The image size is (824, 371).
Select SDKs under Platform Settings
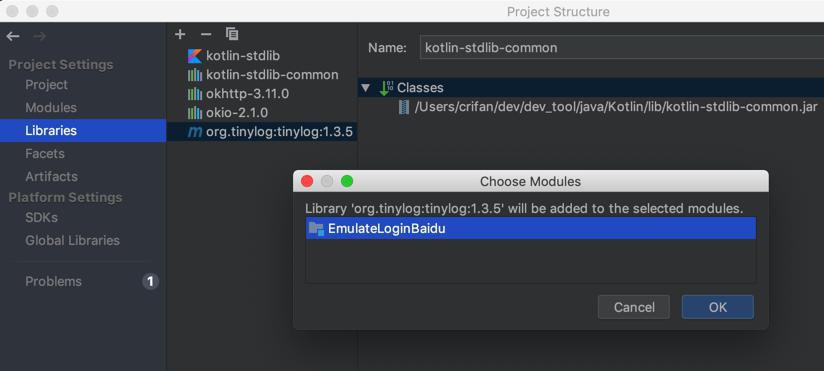click(x=42, y=217)
